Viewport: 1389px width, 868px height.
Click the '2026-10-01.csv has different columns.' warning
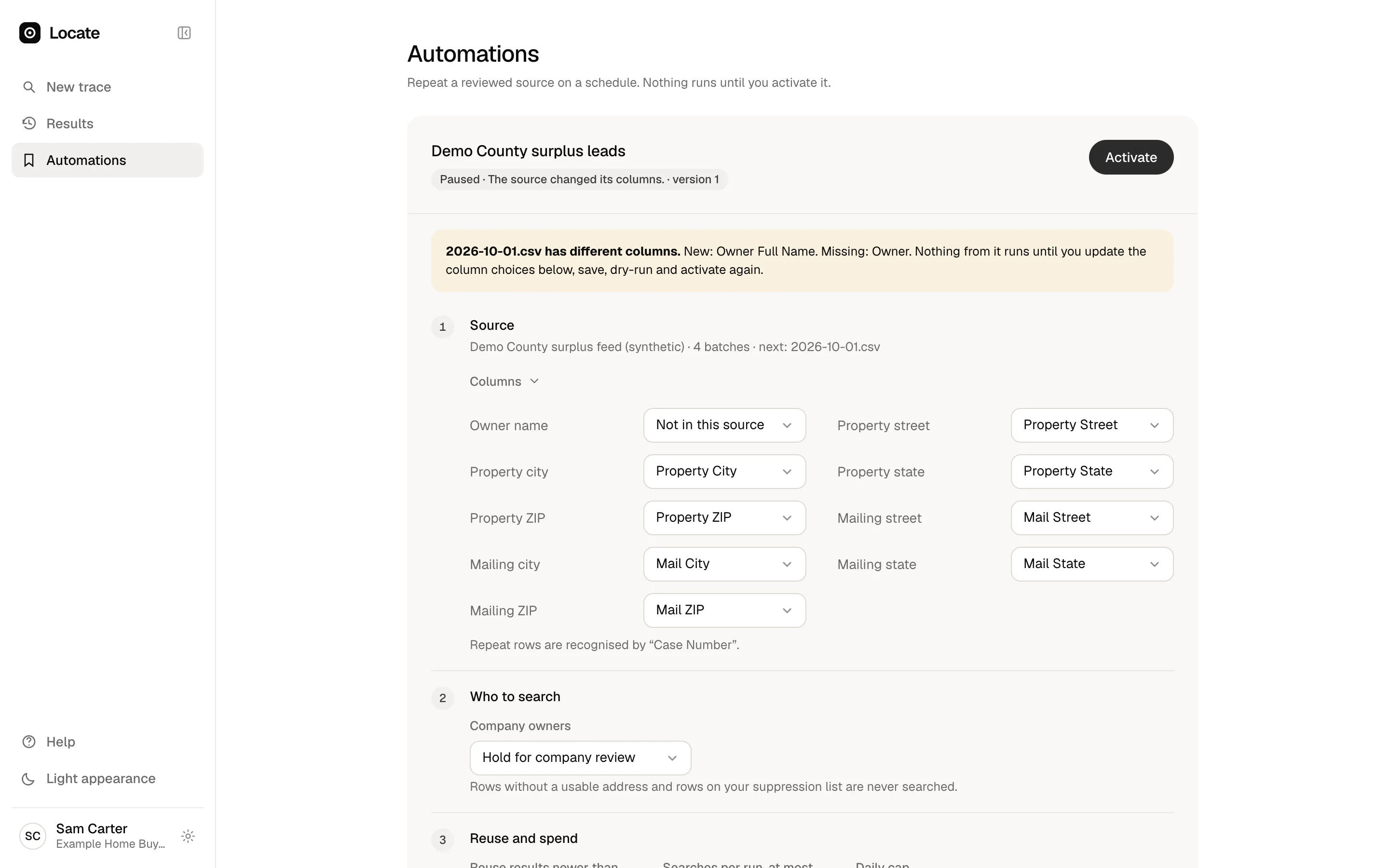(802, 260)
